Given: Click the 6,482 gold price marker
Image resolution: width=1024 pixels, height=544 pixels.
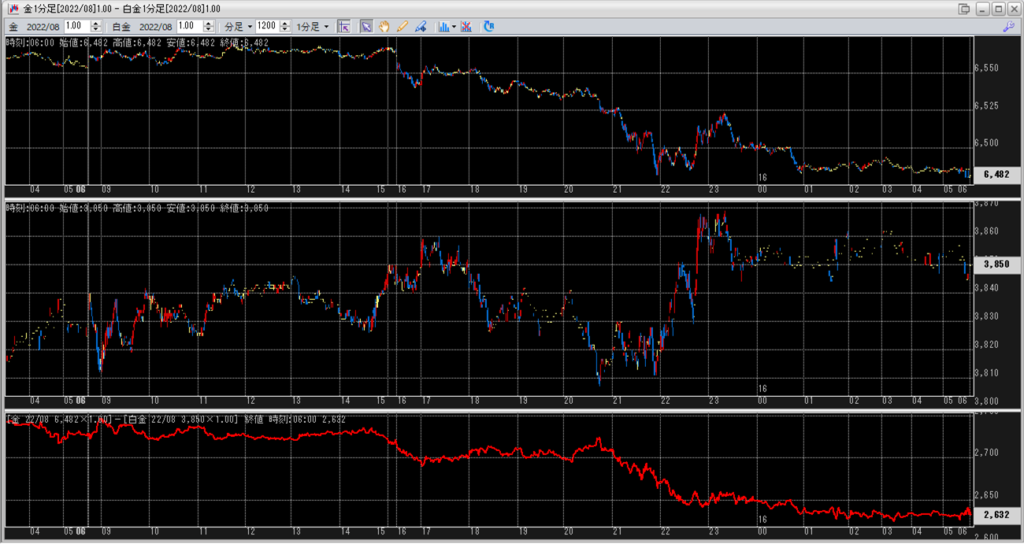Looking at the screenshot, I should click(x=994, y=174).
